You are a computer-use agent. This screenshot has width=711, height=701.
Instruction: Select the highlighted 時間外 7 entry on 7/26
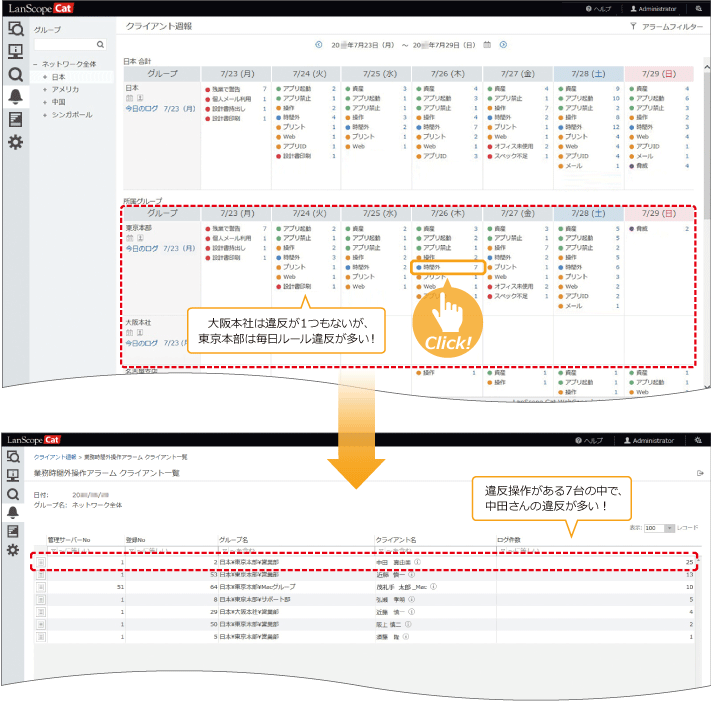(448, 267)
